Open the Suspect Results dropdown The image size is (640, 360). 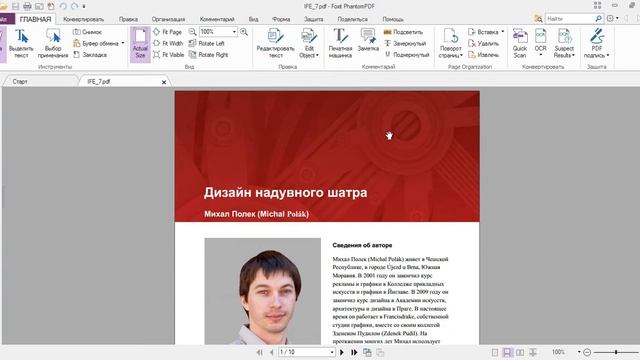click(564, 43)
